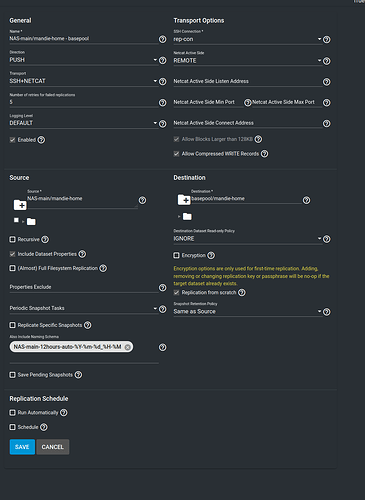Expand the Snapshot Retention Policy dropdown

(x=248, y=312)
